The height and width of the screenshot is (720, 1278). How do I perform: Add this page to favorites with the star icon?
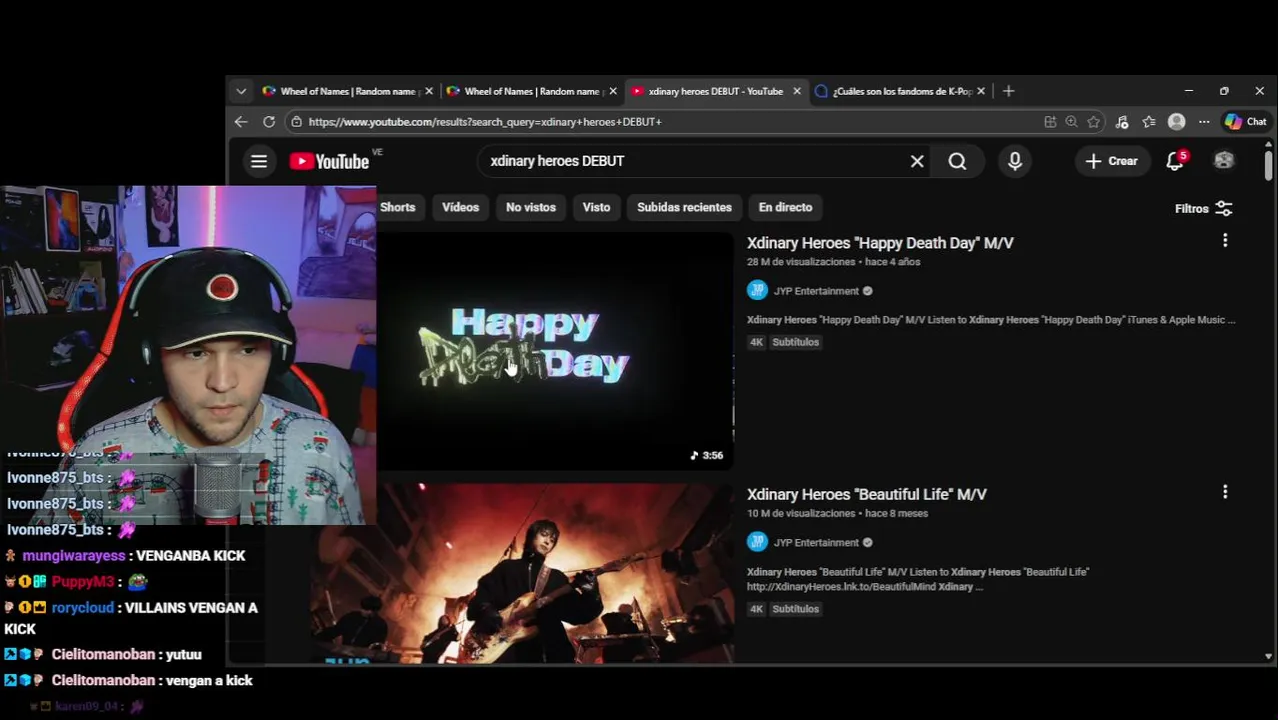click(x=1094, y=122)
